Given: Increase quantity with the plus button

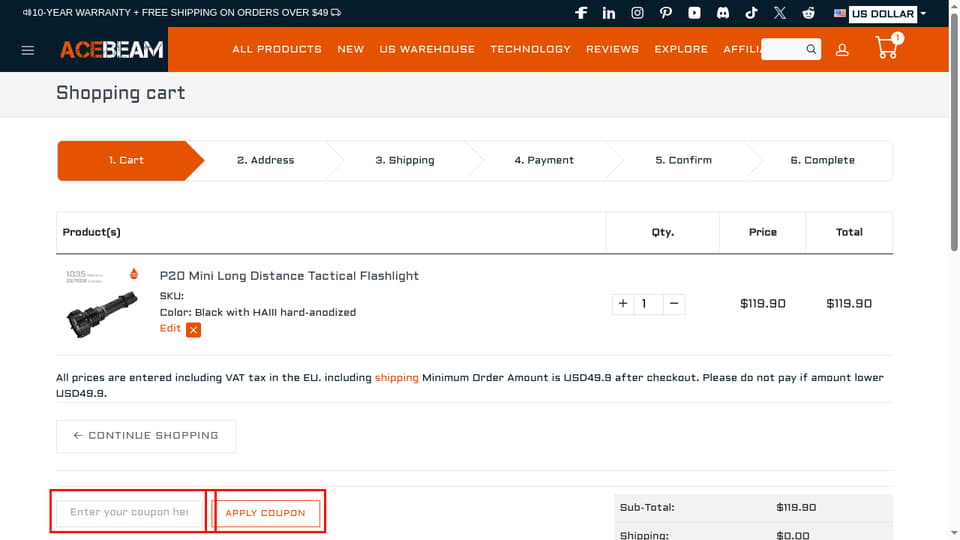Looking at the screenshot, I should coord(623,304).
